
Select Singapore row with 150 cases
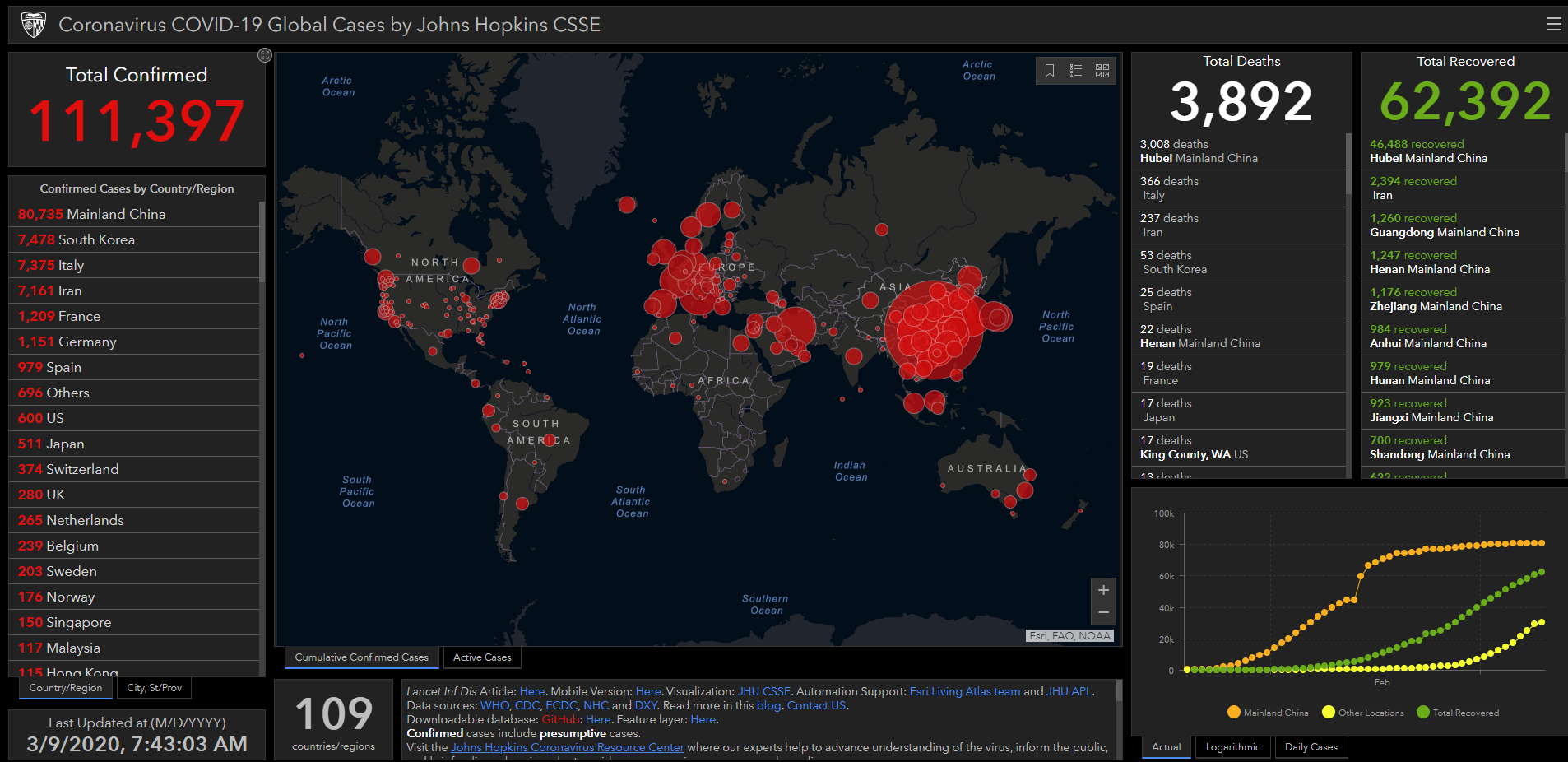134,622
